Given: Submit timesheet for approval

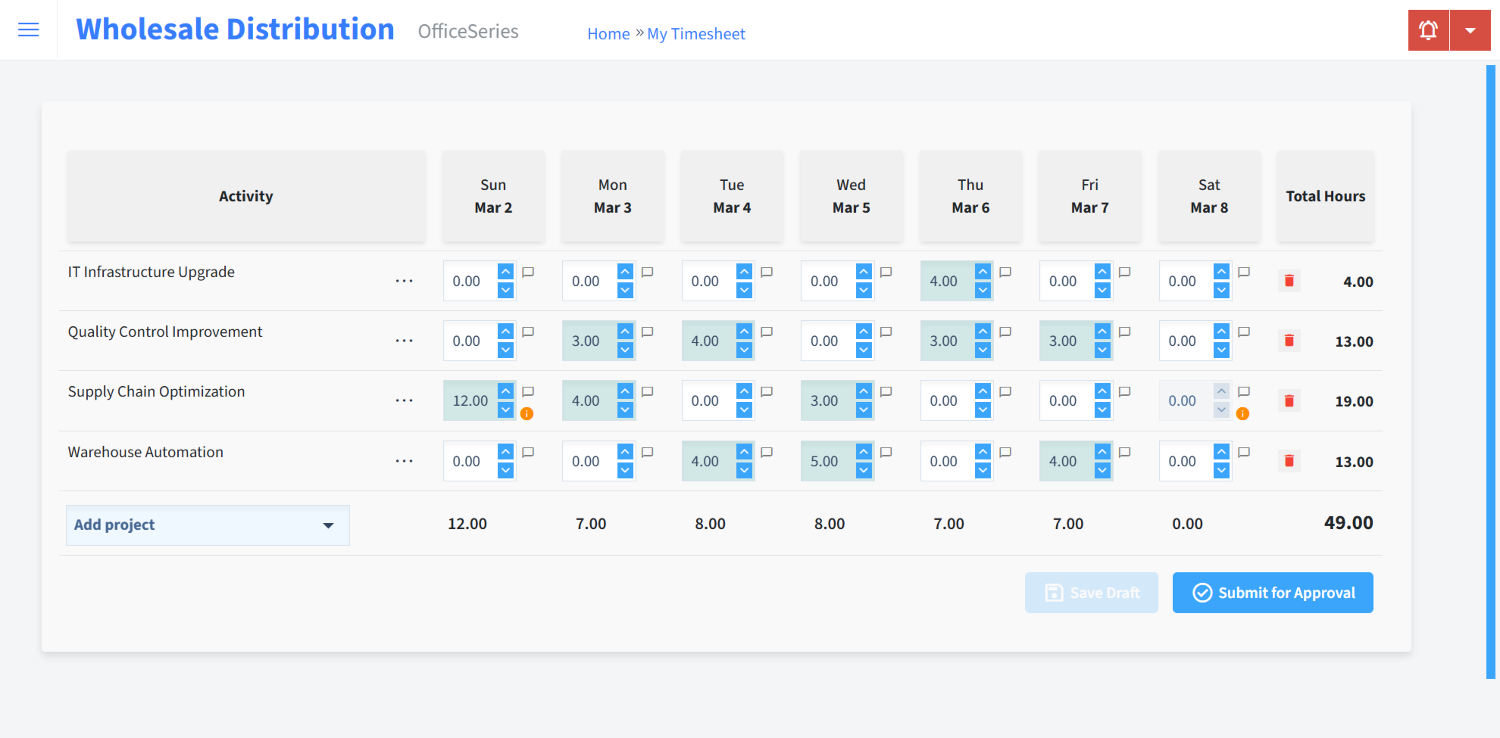Looking at the screenshot, I should [x=1272, y=592].
